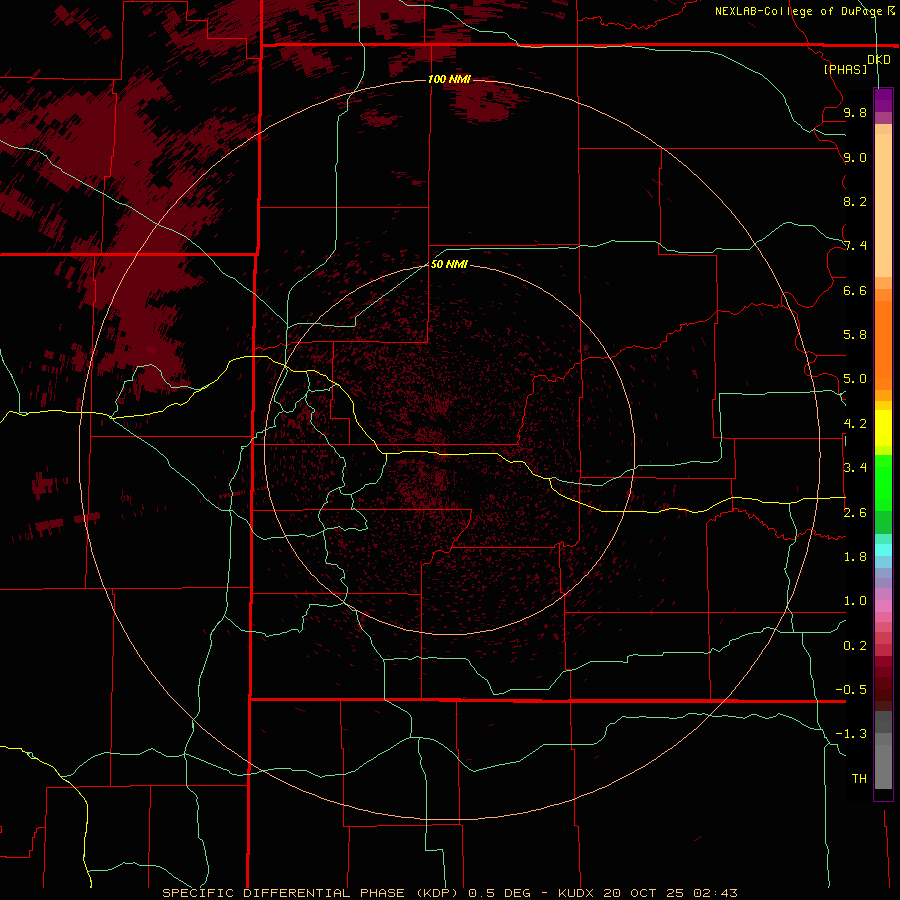
Task: Click SPECIFIC DIFFERENTIAL PHASE (KDP) caption text
Action: [x=310, y=893]
